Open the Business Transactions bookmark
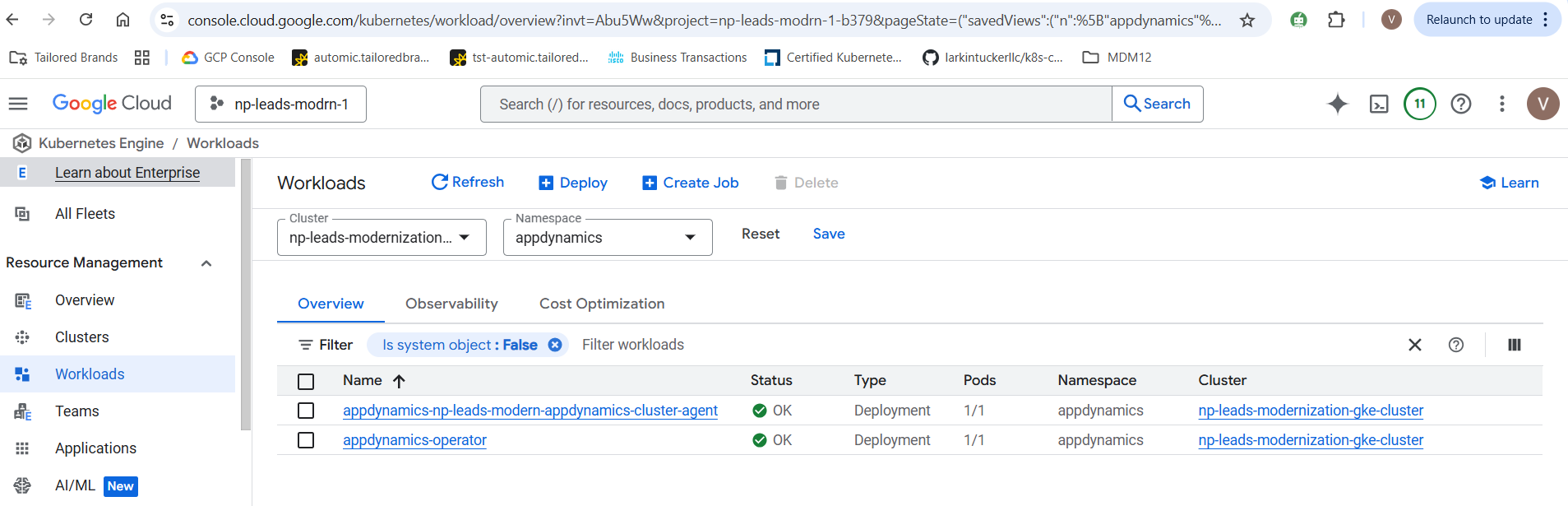Screen dimensions: 1568x506 click(678, 58)
